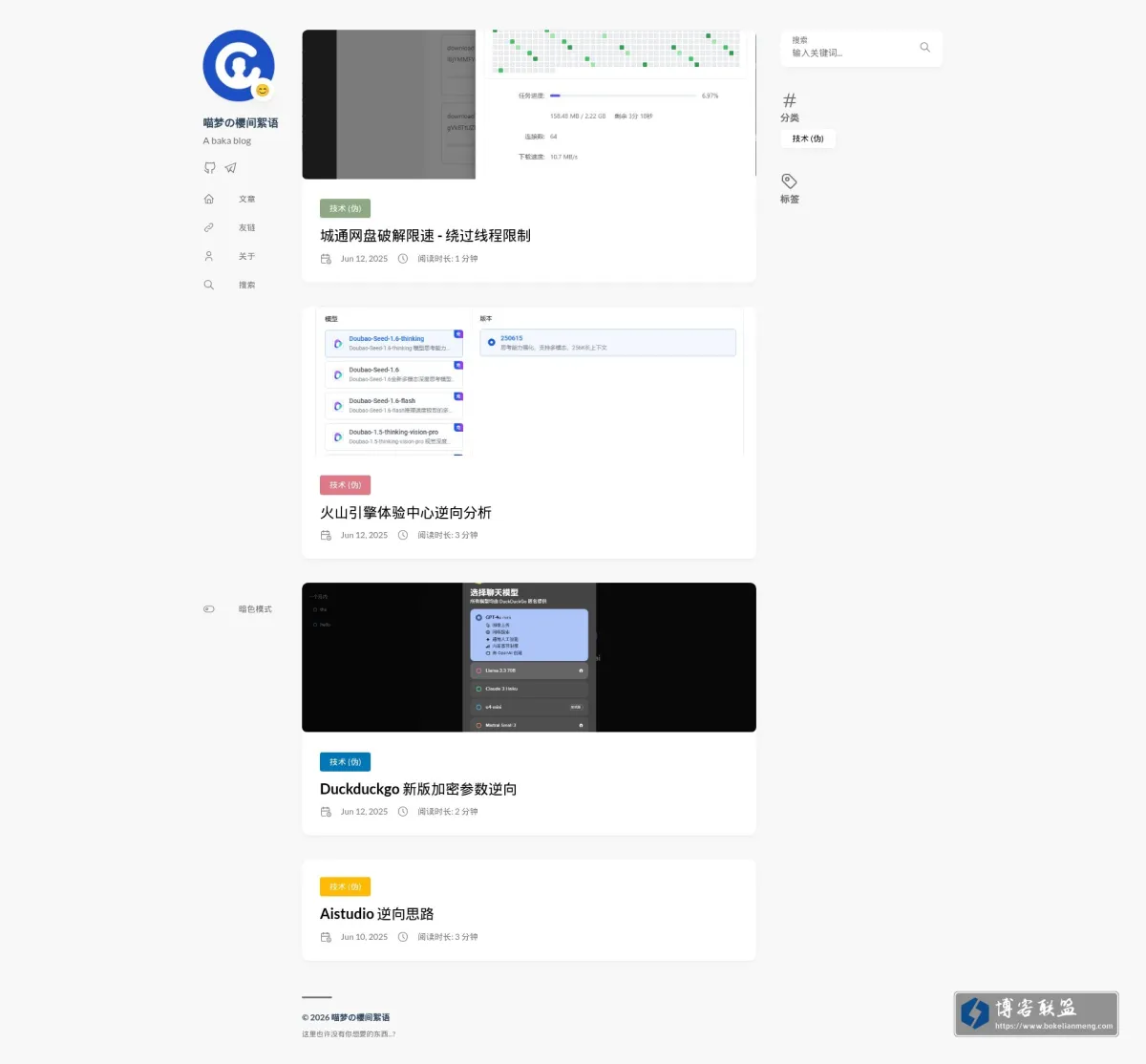Click calendar icon of 城通网盘破解限速 post
Screen dimensions: 1146x1064
(326, 259)
